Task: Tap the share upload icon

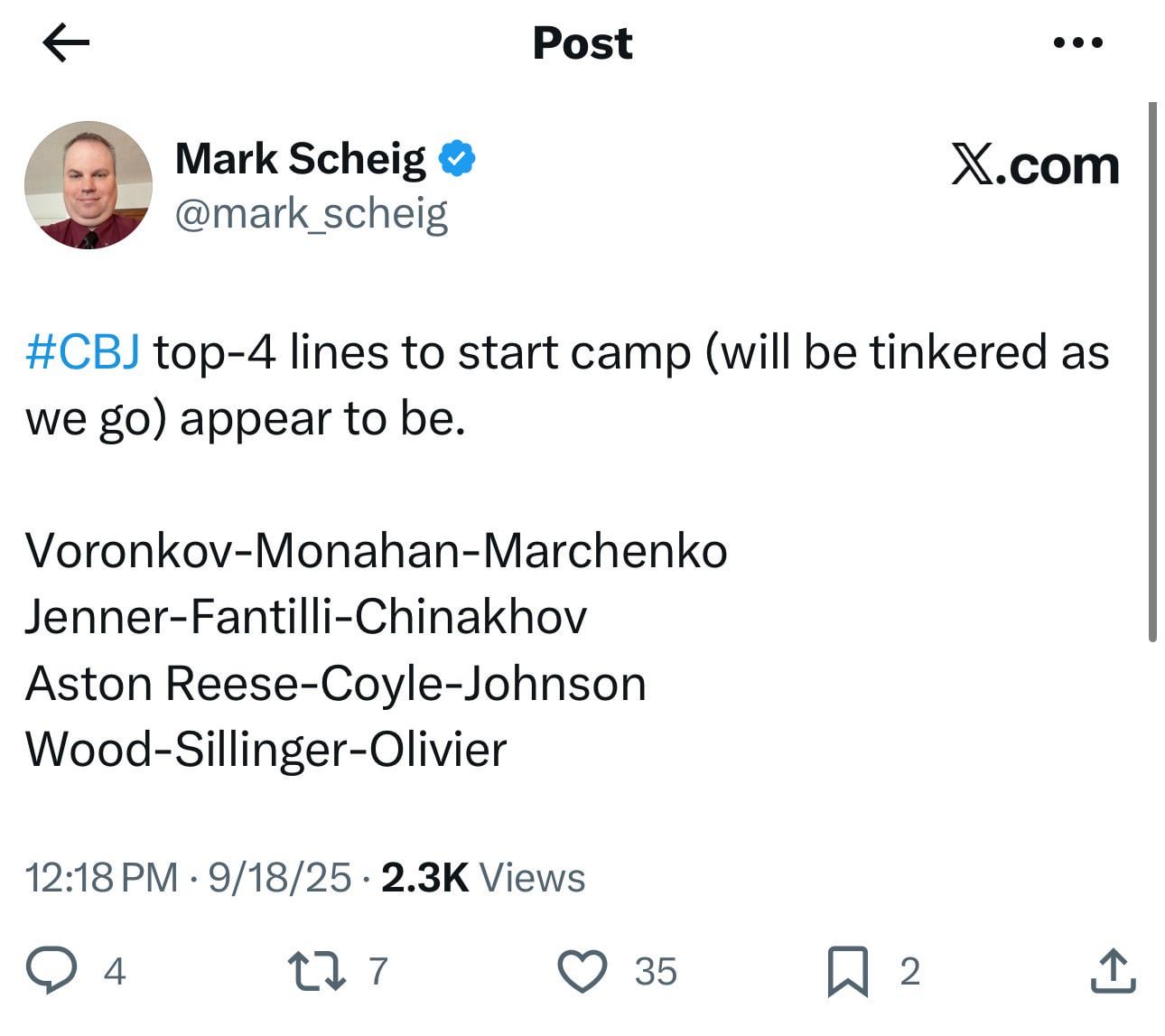Action: [x=1113, y=971]
